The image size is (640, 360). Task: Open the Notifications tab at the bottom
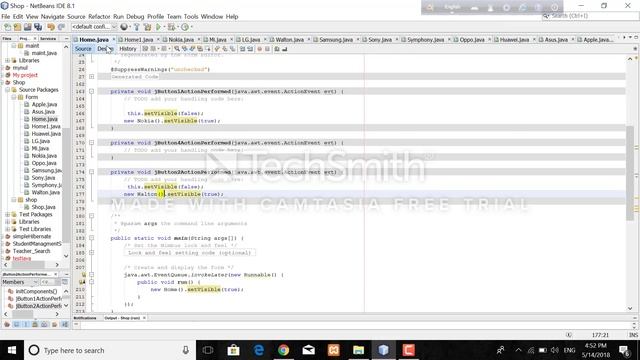pyautogui.click(x=85, y=318)
